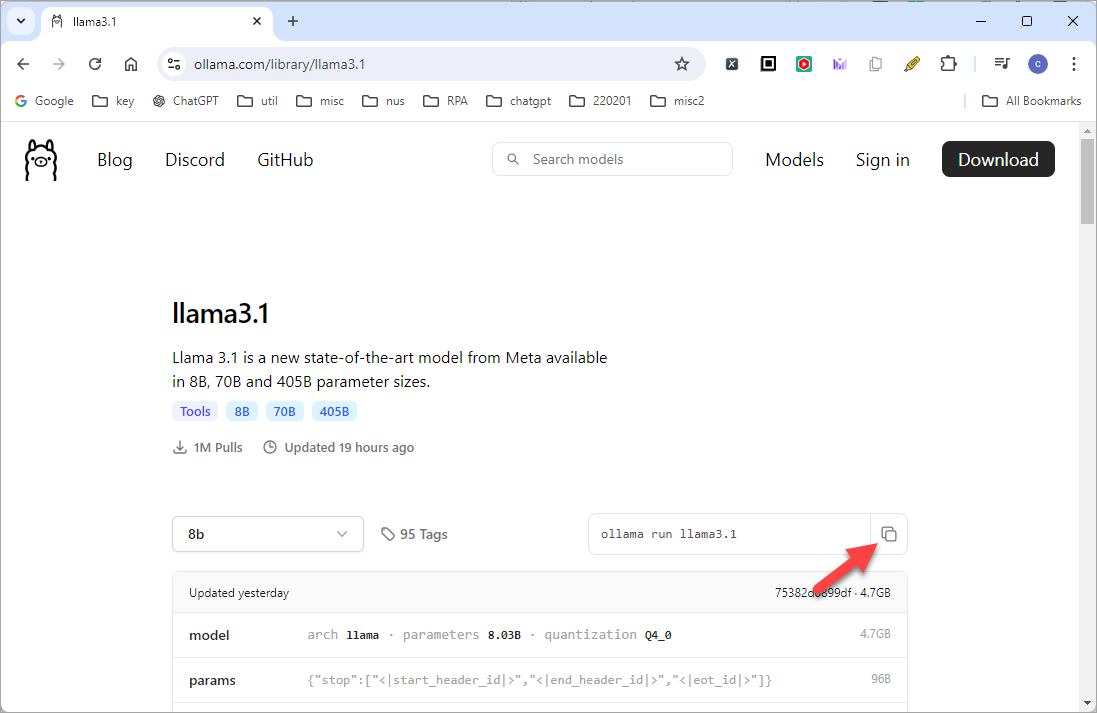Click the llama3.1 page heading
Viewport: 1097px width, 713px height.
coord(220,313)
